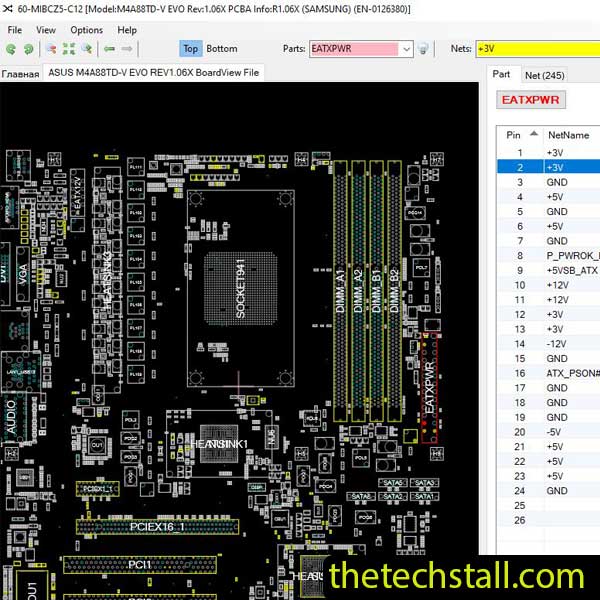The image size is (600, 600).
Task: Click SOCKET941 CPU socket on board
Action: tap(241, 289)
